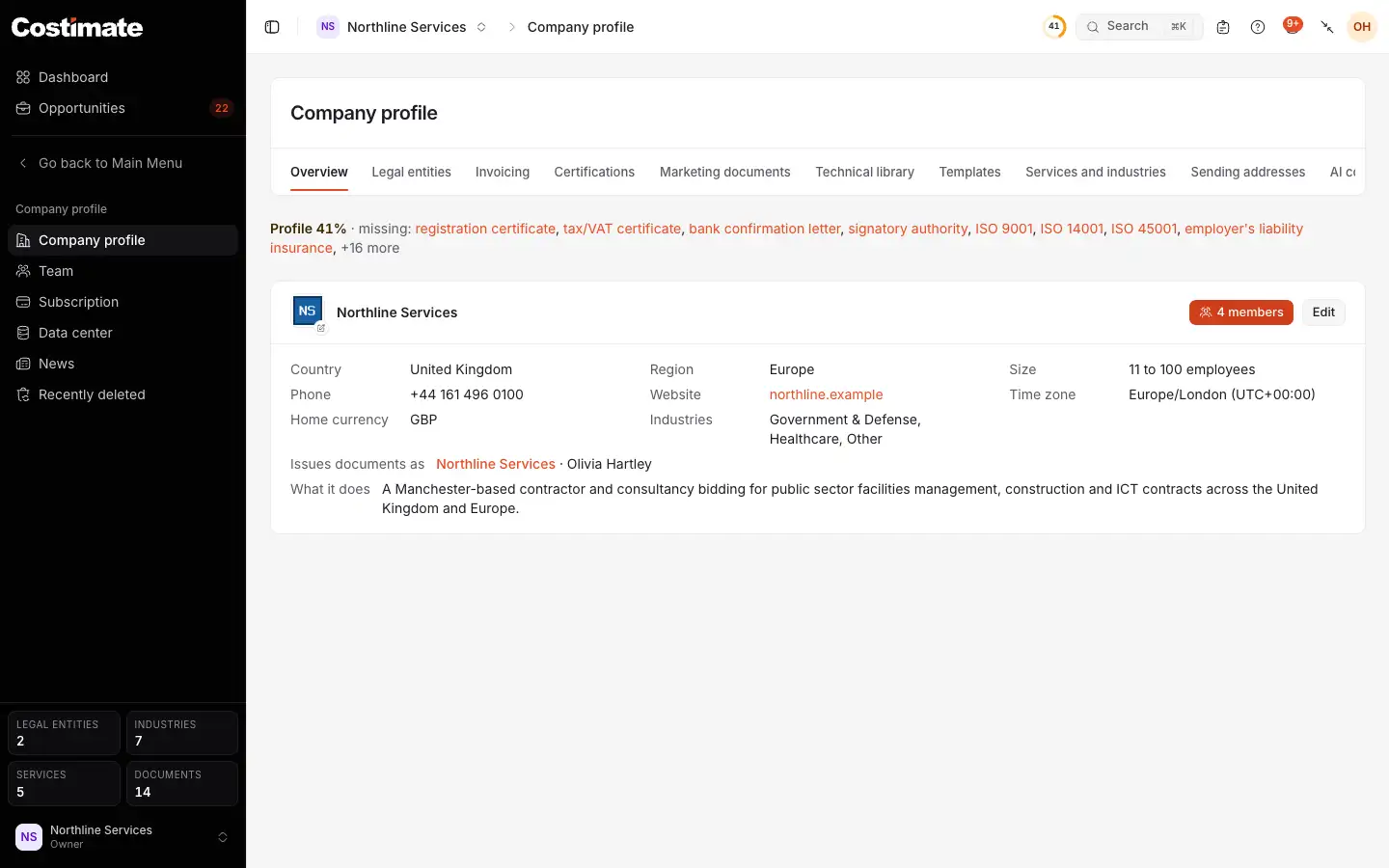1389x868 pixels.
Task: Open the help question mark icon
Action: tap(1258, 27)
